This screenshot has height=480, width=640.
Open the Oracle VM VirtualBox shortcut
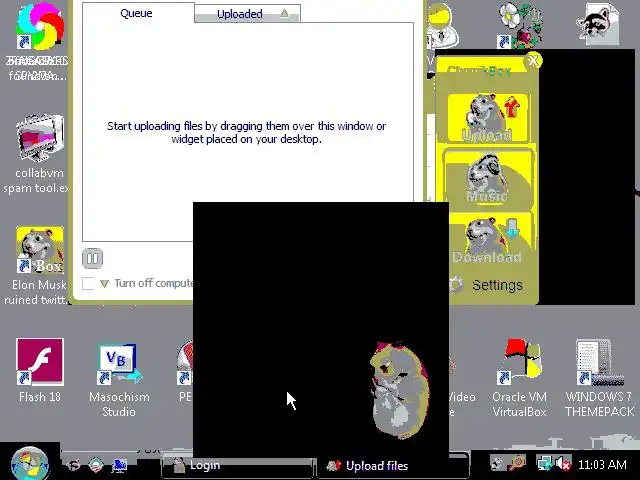[519, 378]
